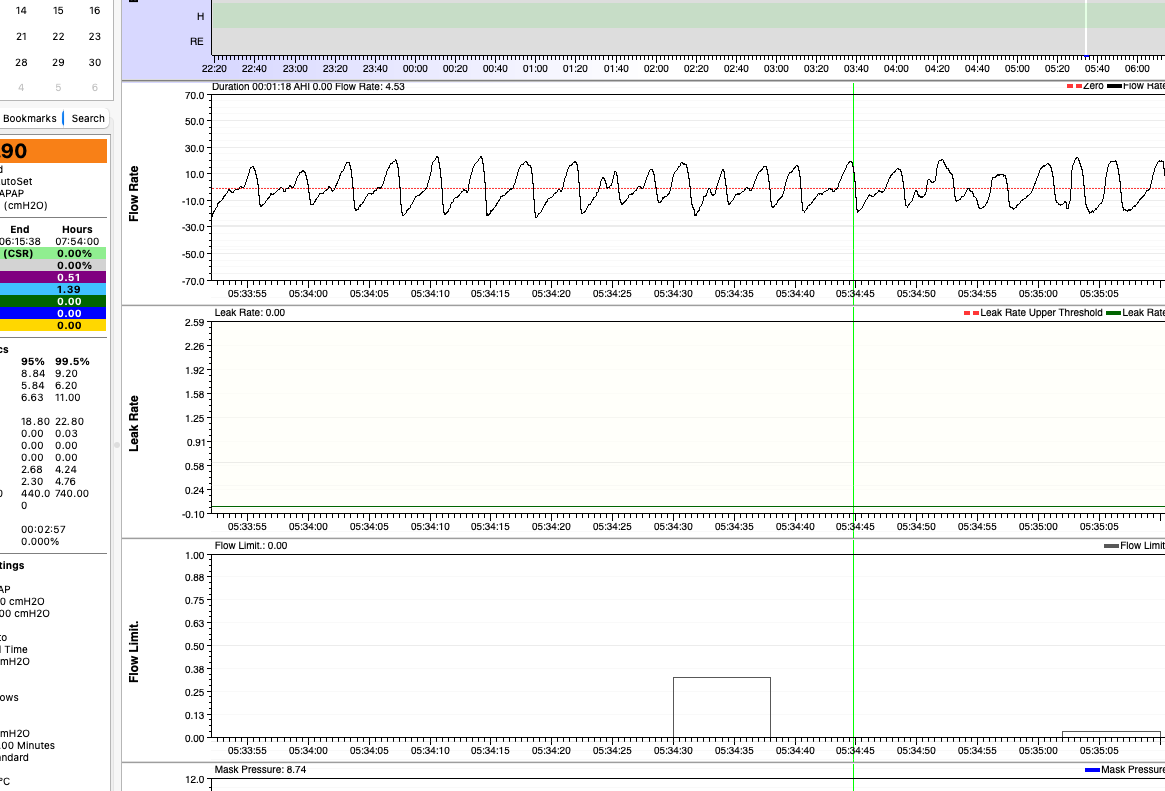Click the red Zero legend marker
Screen dimensions: 1165x791
(1074, 86)
